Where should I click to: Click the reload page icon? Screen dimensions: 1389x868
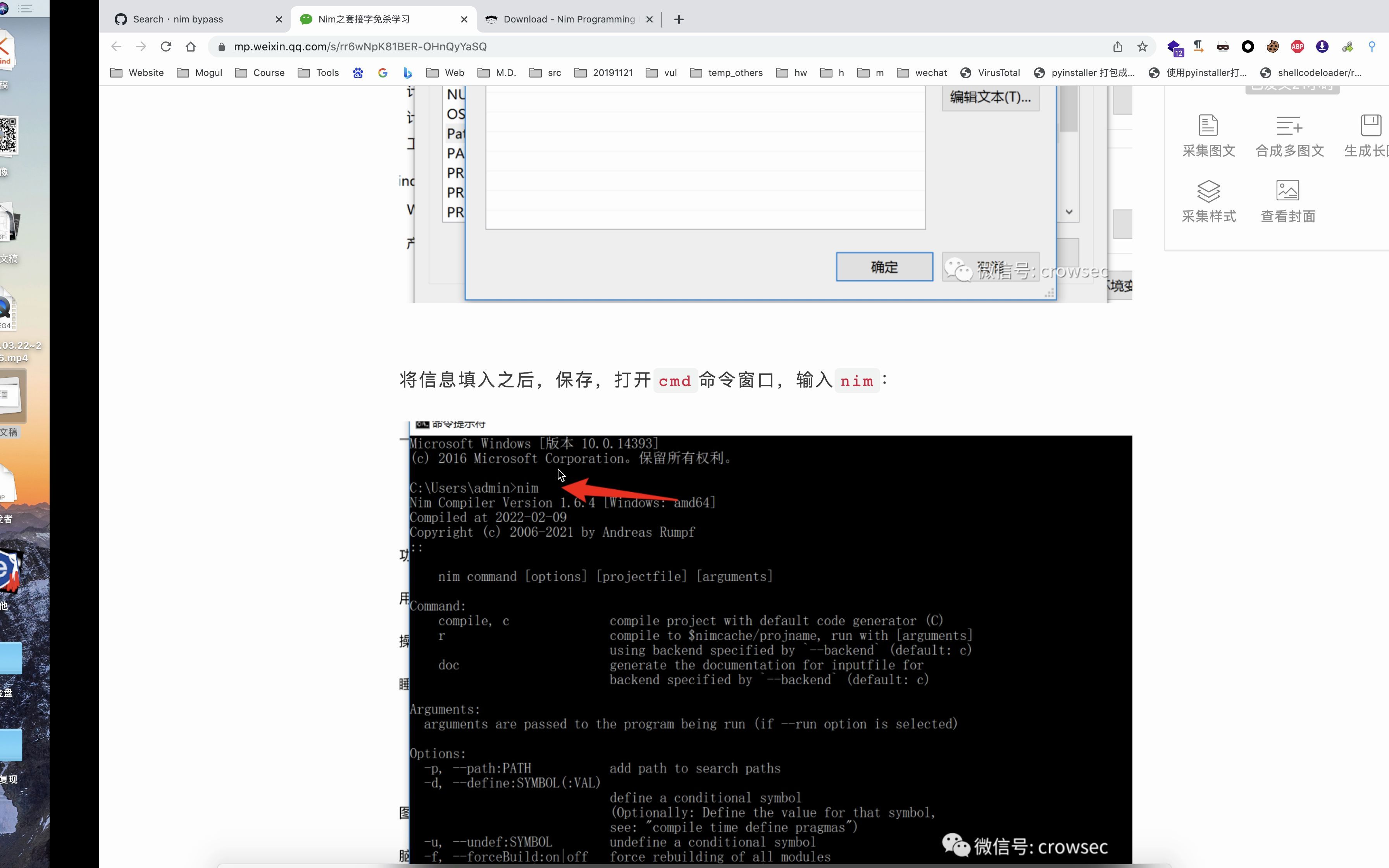pyautogui.click(x=166, y=46)
